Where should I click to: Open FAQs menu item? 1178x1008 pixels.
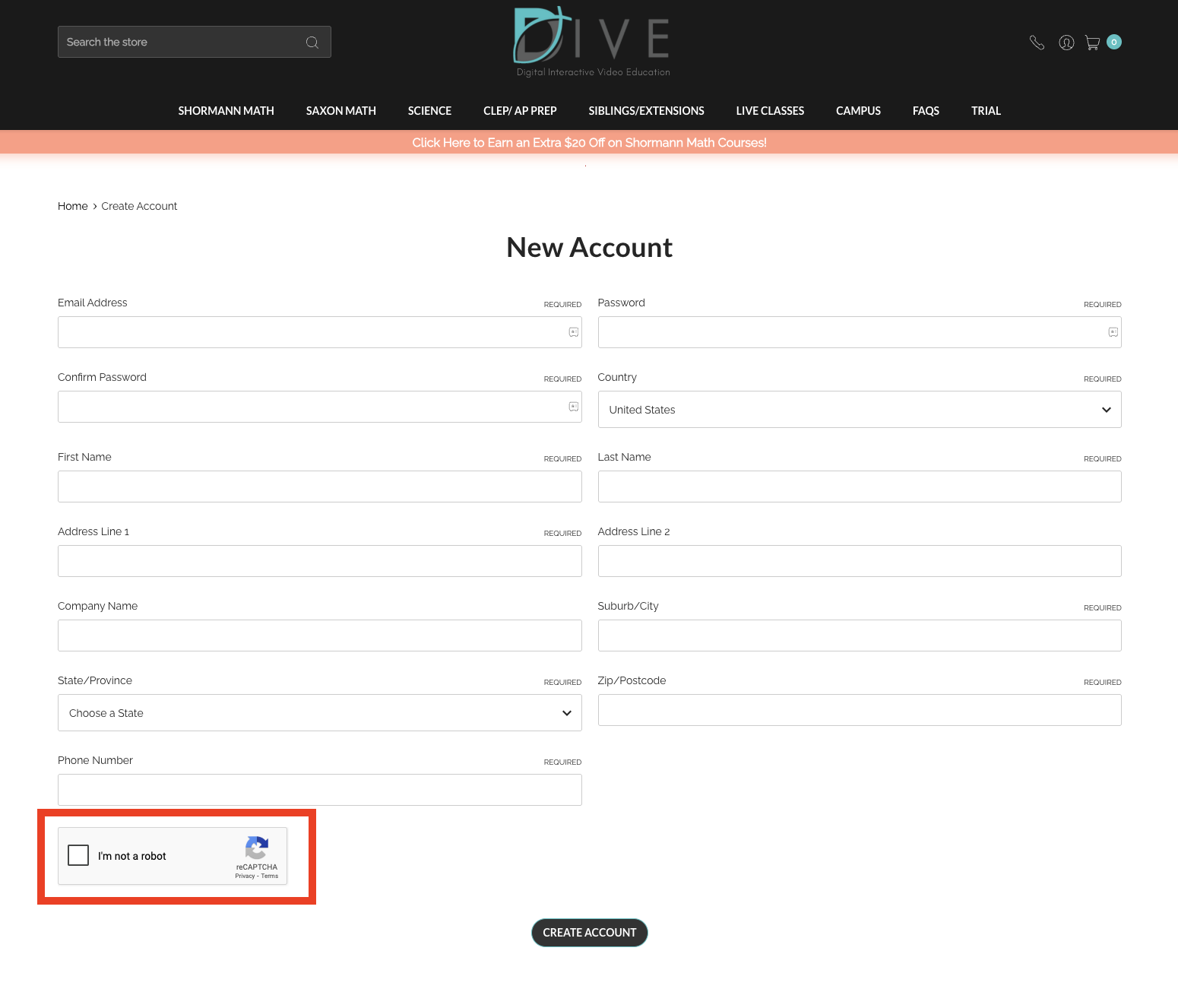(x=926, y=111)
